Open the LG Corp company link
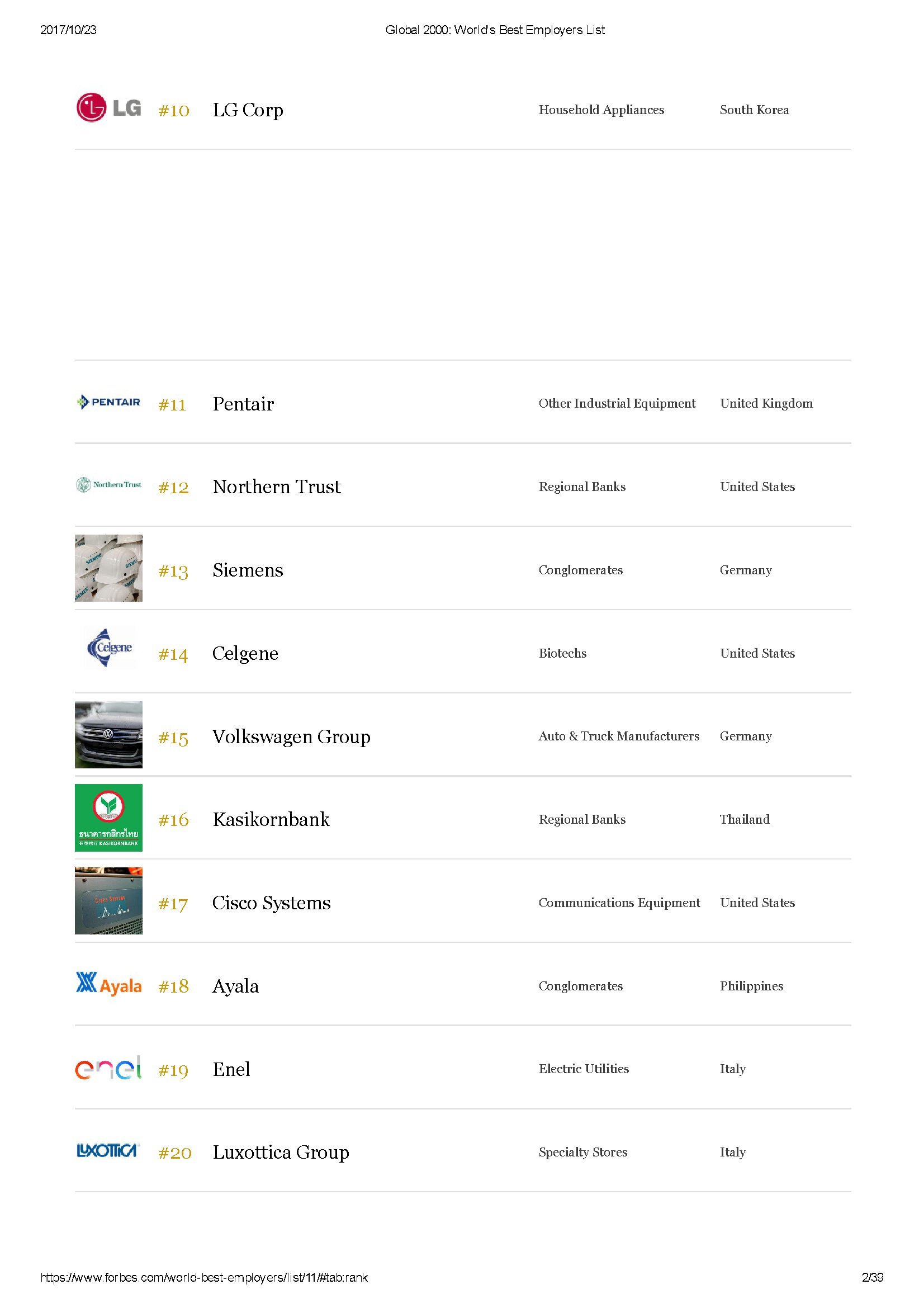924x1308 pixels. point(248,110)
